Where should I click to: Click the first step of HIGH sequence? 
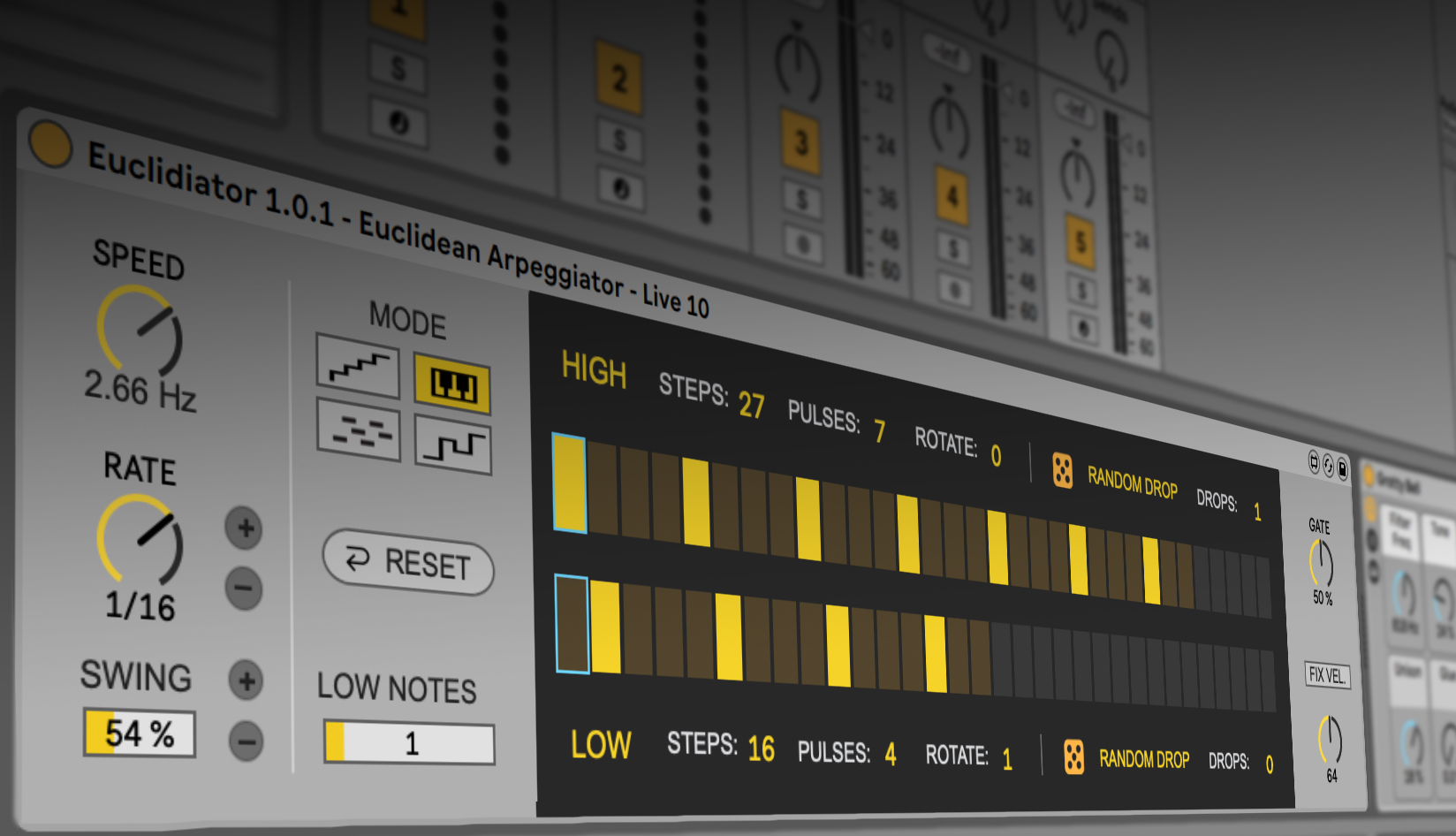pos(569,483)
